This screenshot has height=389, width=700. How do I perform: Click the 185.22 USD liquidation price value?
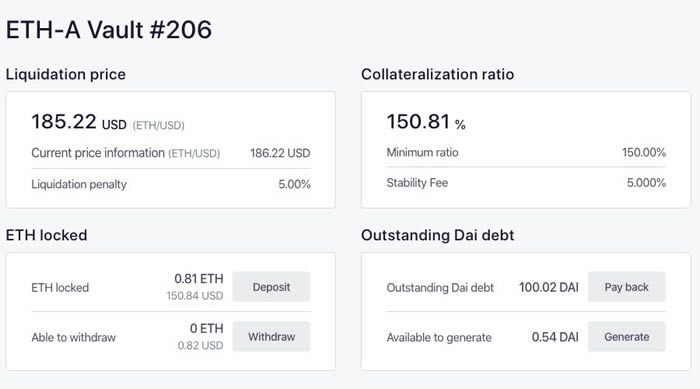coord(79,122)
